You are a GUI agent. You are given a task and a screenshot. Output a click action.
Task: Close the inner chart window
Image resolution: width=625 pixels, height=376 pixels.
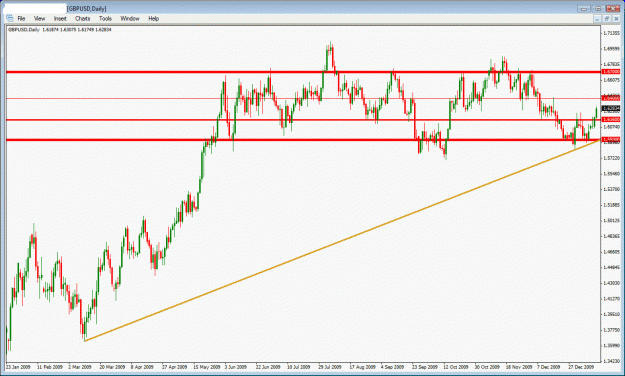(616, 19)
